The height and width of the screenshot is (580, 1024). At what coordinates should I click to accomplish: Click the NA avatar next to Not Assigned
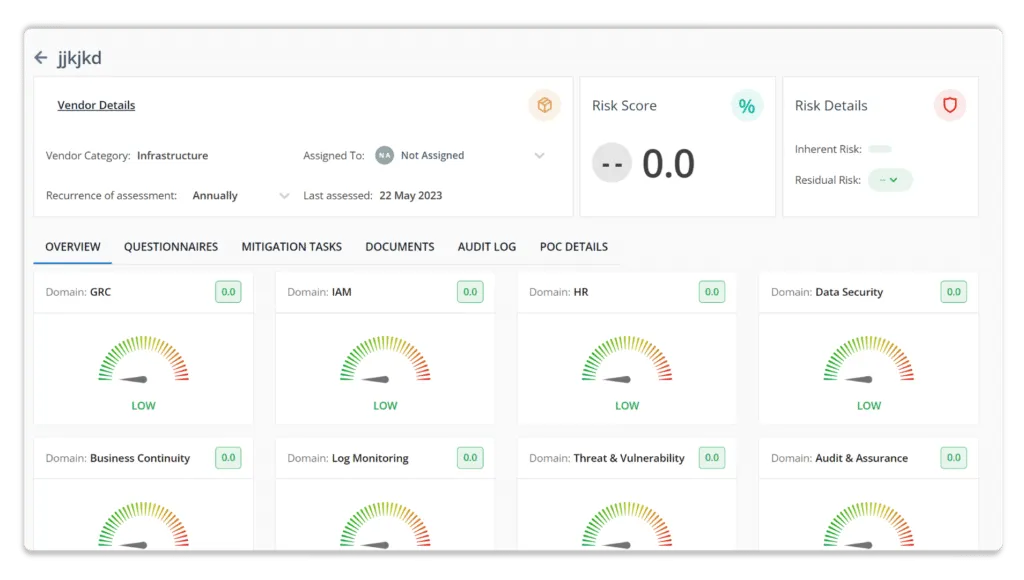385,155
